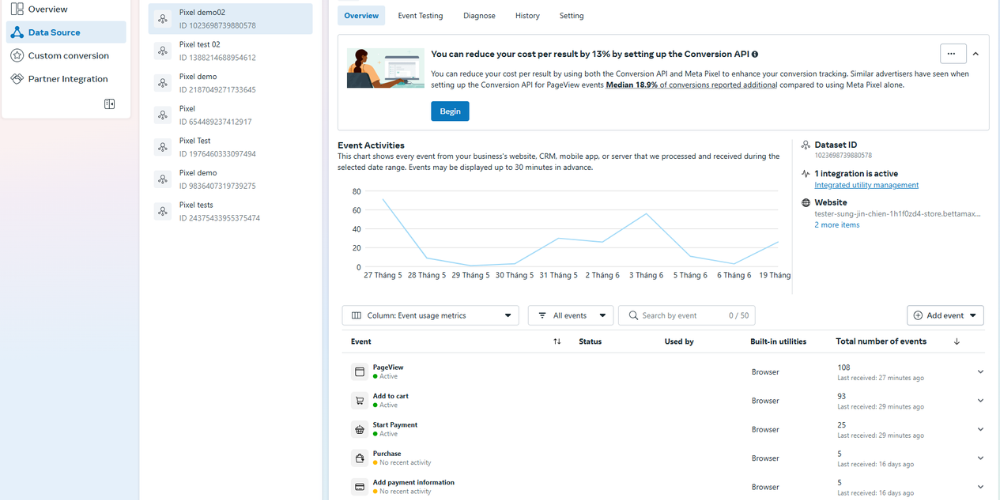Click the Status column header

click(590, 342)
